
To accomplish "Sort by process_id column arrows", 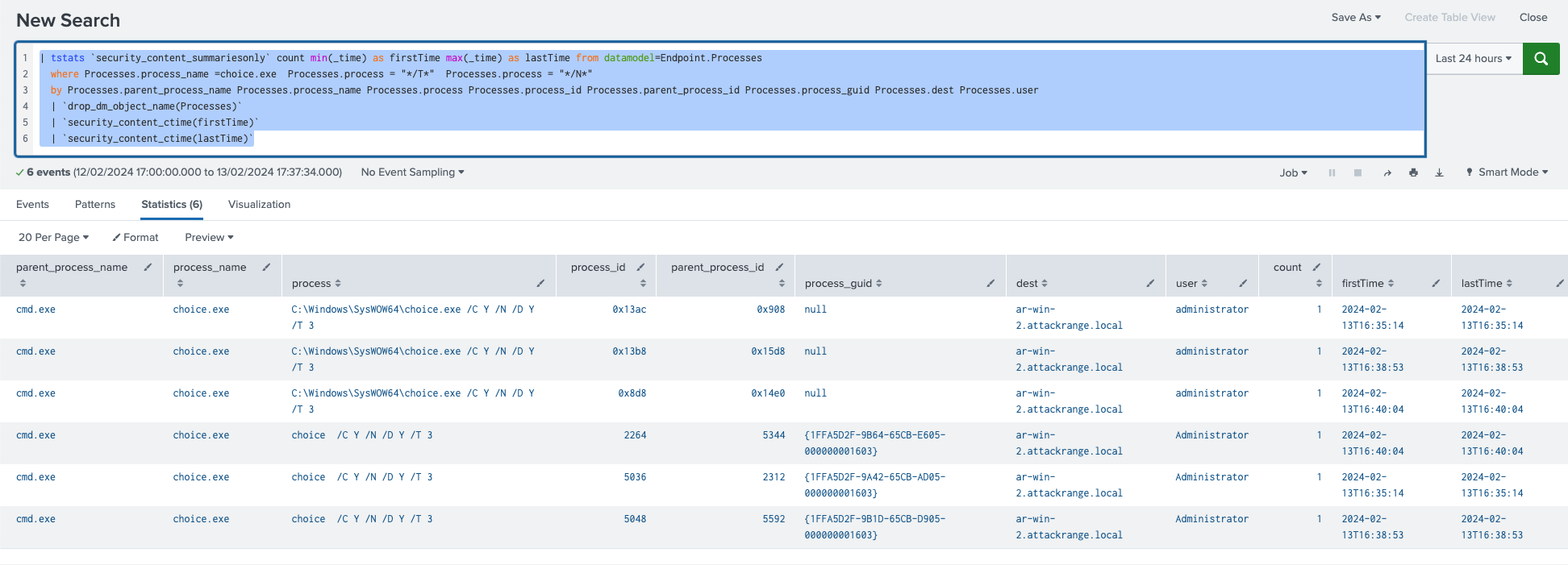I will 643,284.
